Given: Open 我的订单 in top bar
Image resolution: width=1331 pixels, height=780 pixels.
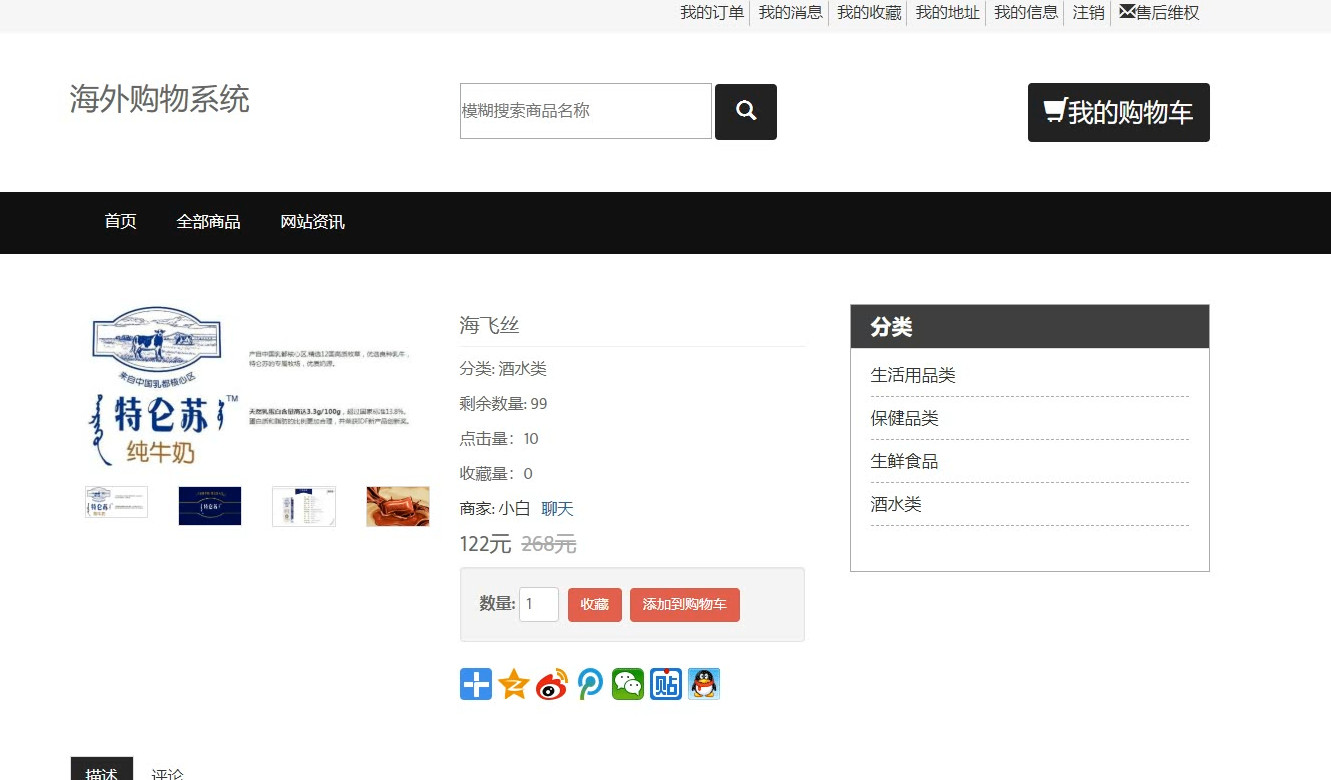Looking at the screenshot, I should click(x=712, y=13).
